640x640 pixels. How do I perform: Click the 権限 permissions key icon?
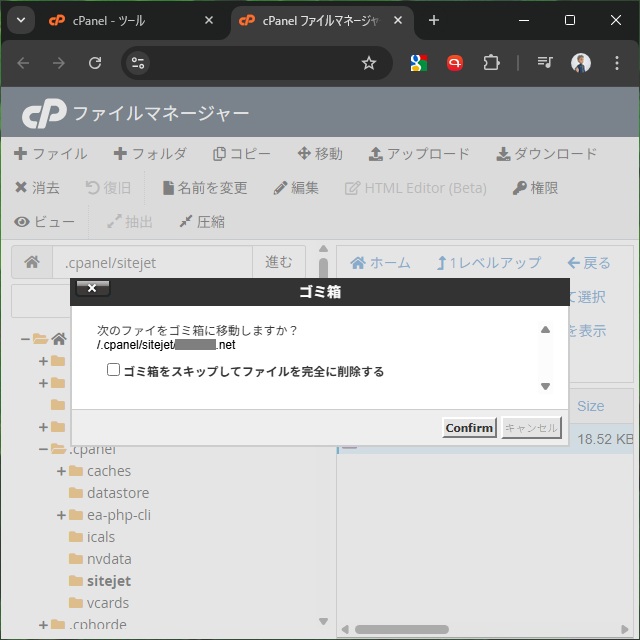pos(520,188)
